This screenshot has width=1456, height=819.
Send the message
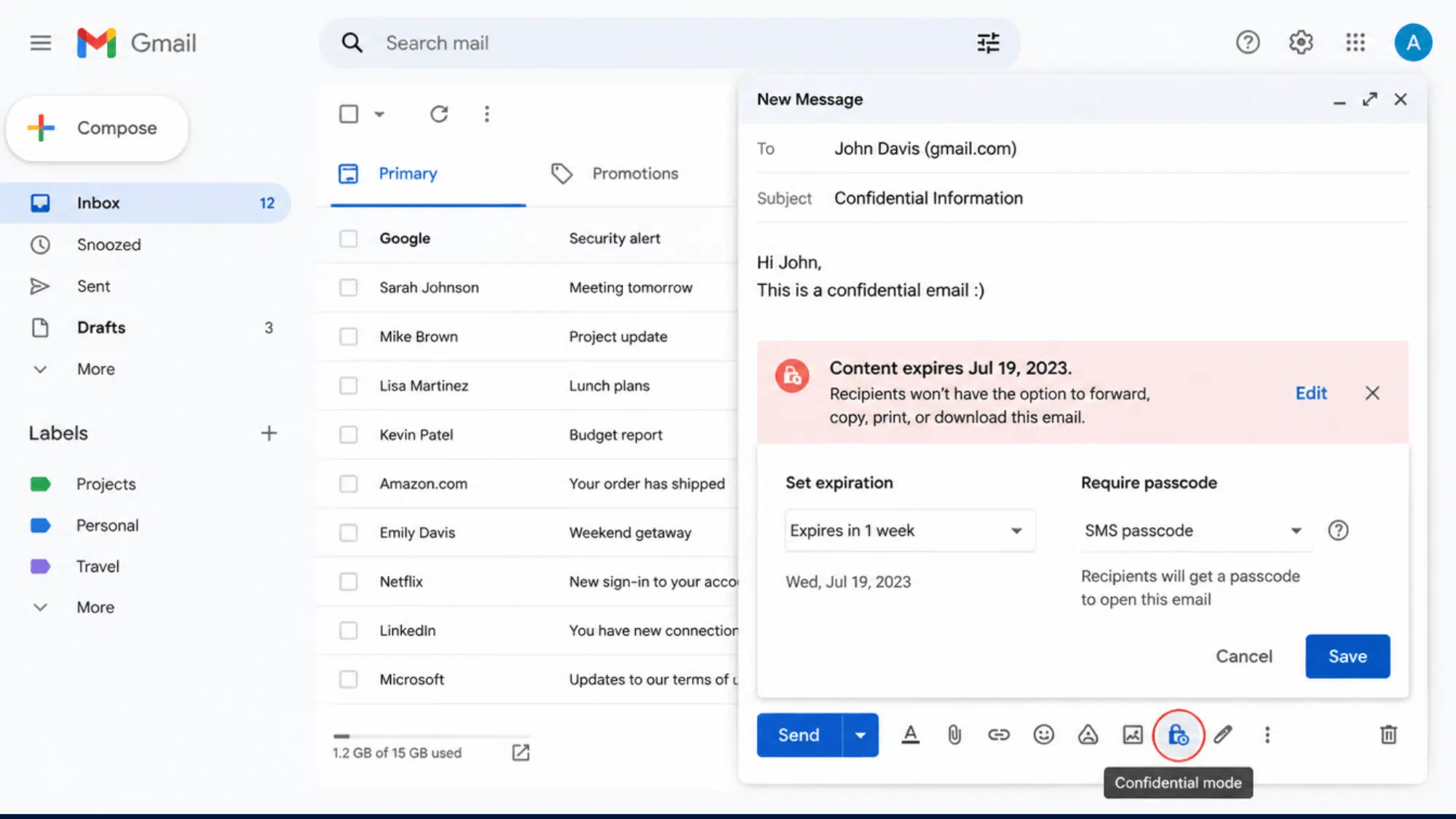pos(799,735)
